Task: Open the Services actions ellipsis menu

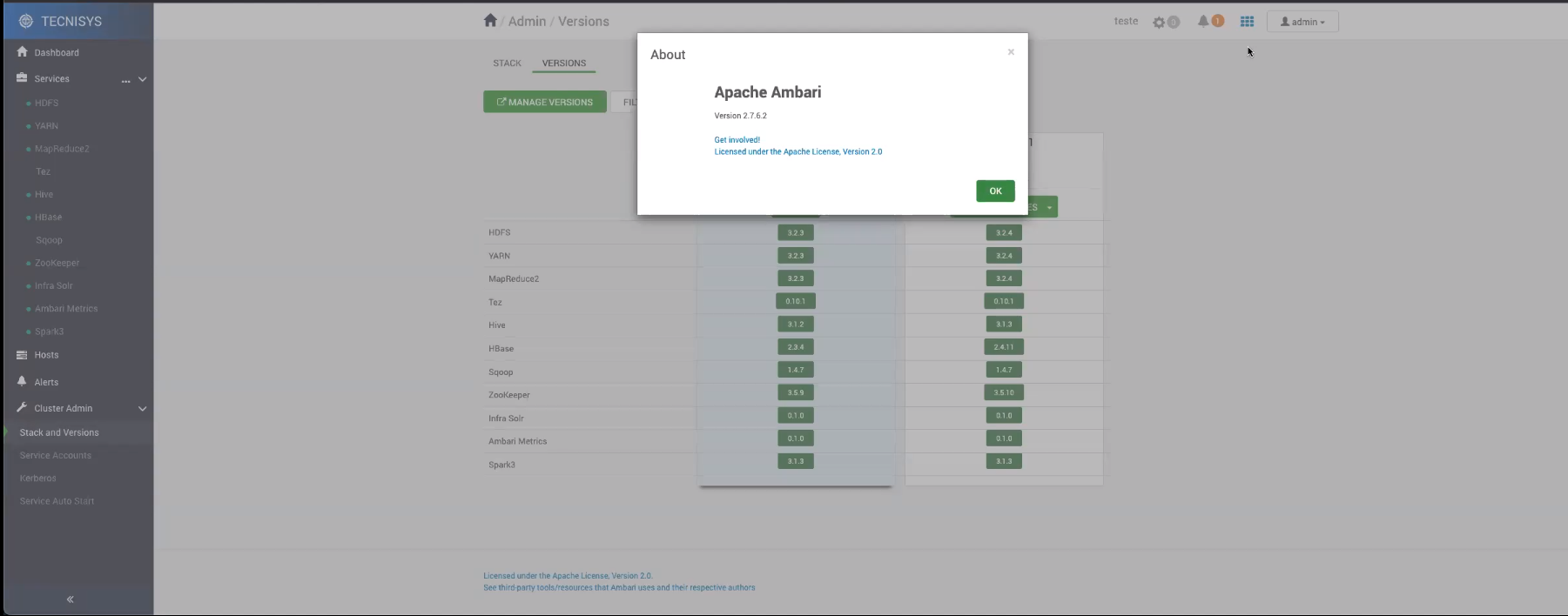Action: click(x=125, y=80)
